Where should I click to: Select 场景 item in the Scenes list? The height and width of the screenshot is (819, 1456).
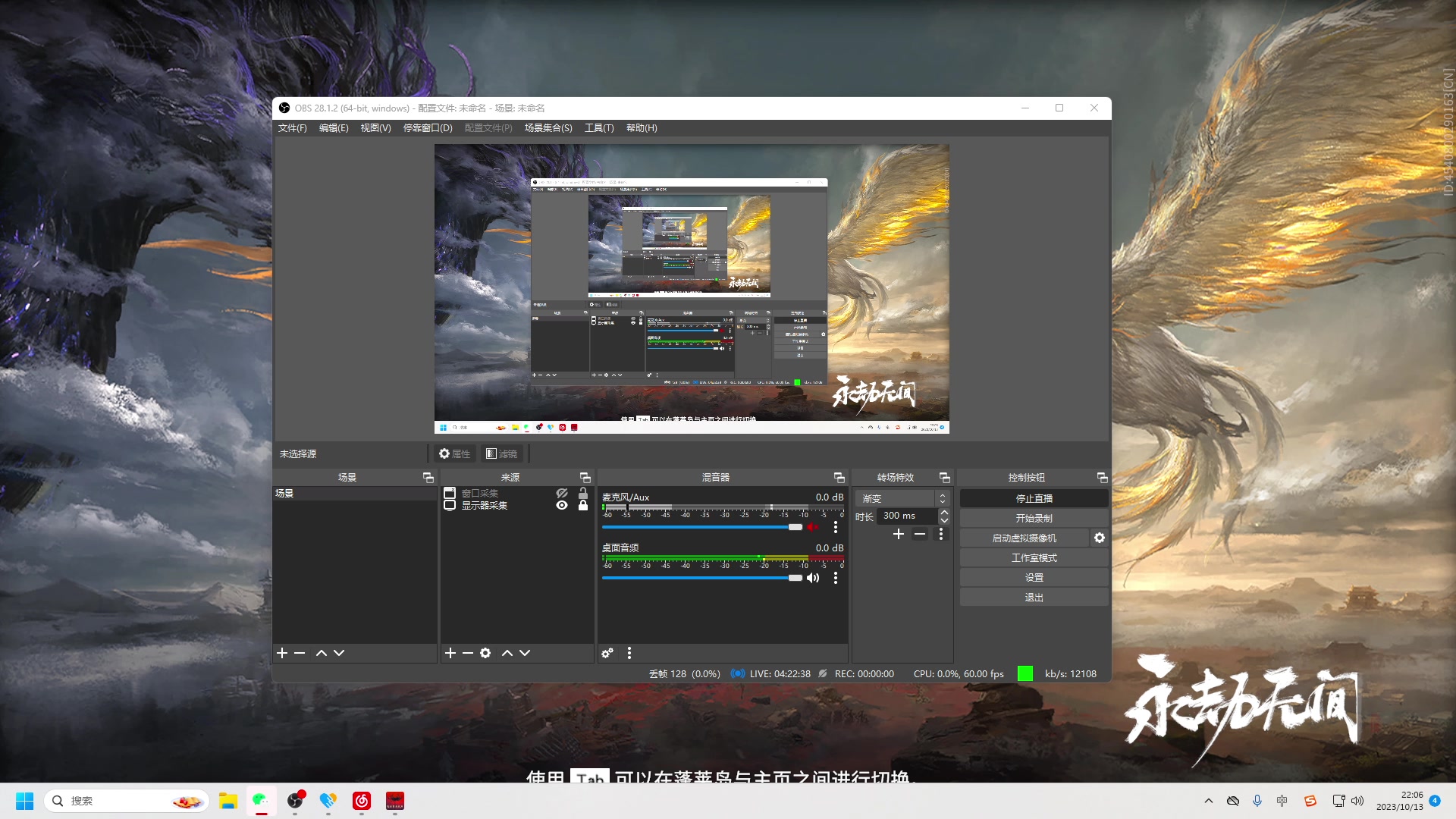[x=354, y=493]
